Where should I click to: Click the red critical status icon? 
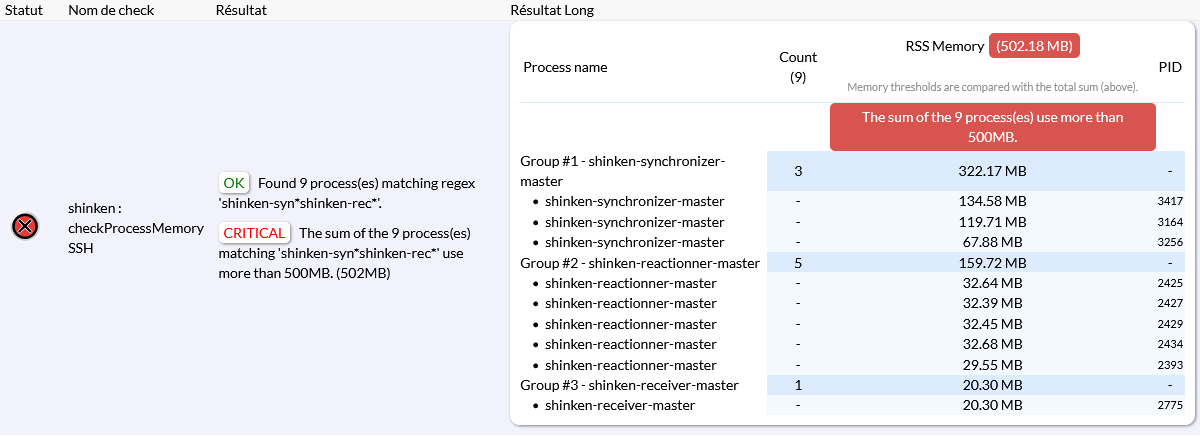pyautogui.click(x=25, y=227)
